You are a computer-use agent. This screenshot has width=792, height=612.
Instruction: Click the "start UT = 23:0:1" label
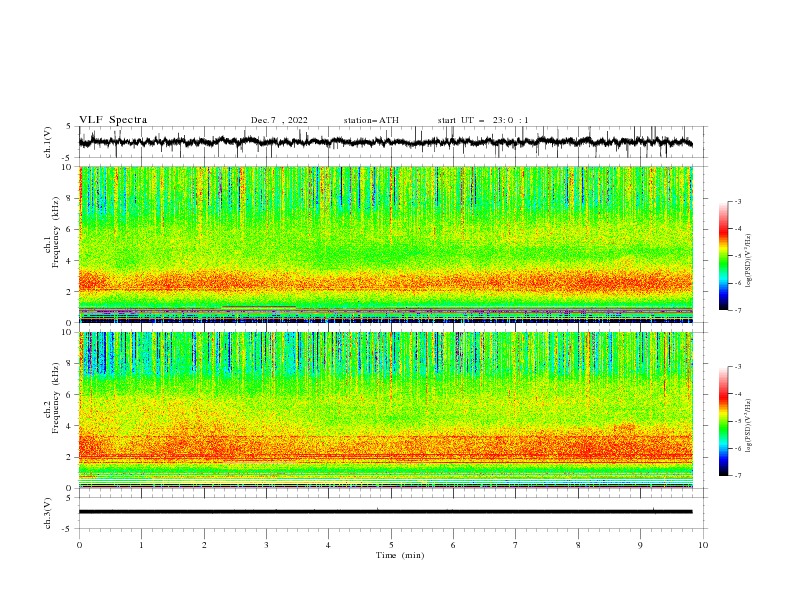click(x=483, y=120)
